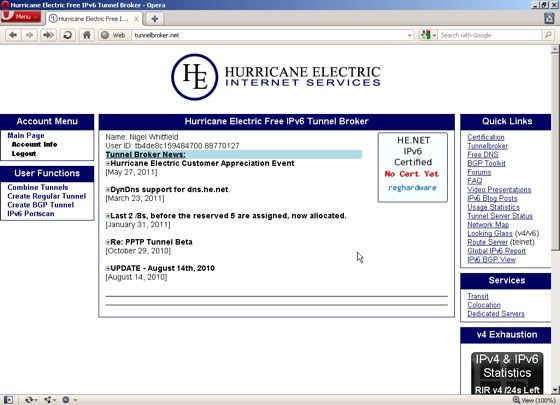Open Free DNS quick link
Screen dimensions: 560x405
[x=482, y=155]
